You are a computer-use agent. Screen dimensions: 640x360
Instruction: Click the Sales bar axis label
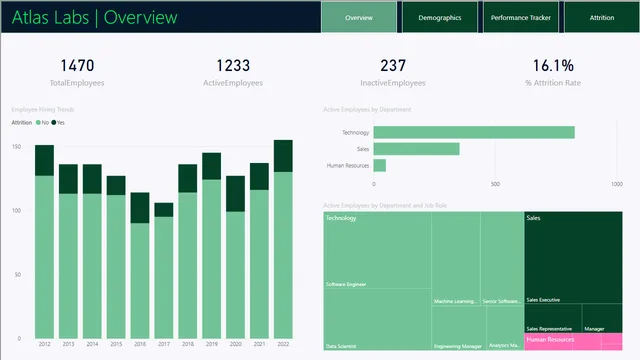pos(363,149)
